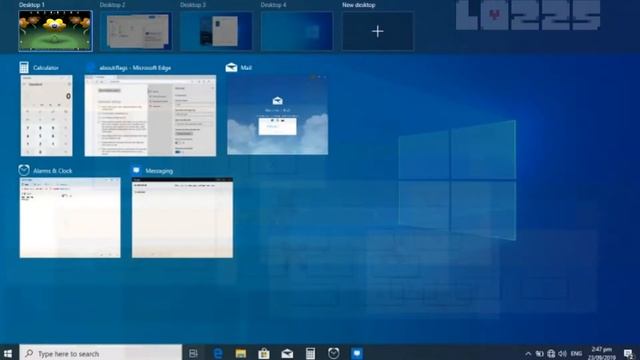Click the 'Desktop 1' label

point(32,5)
